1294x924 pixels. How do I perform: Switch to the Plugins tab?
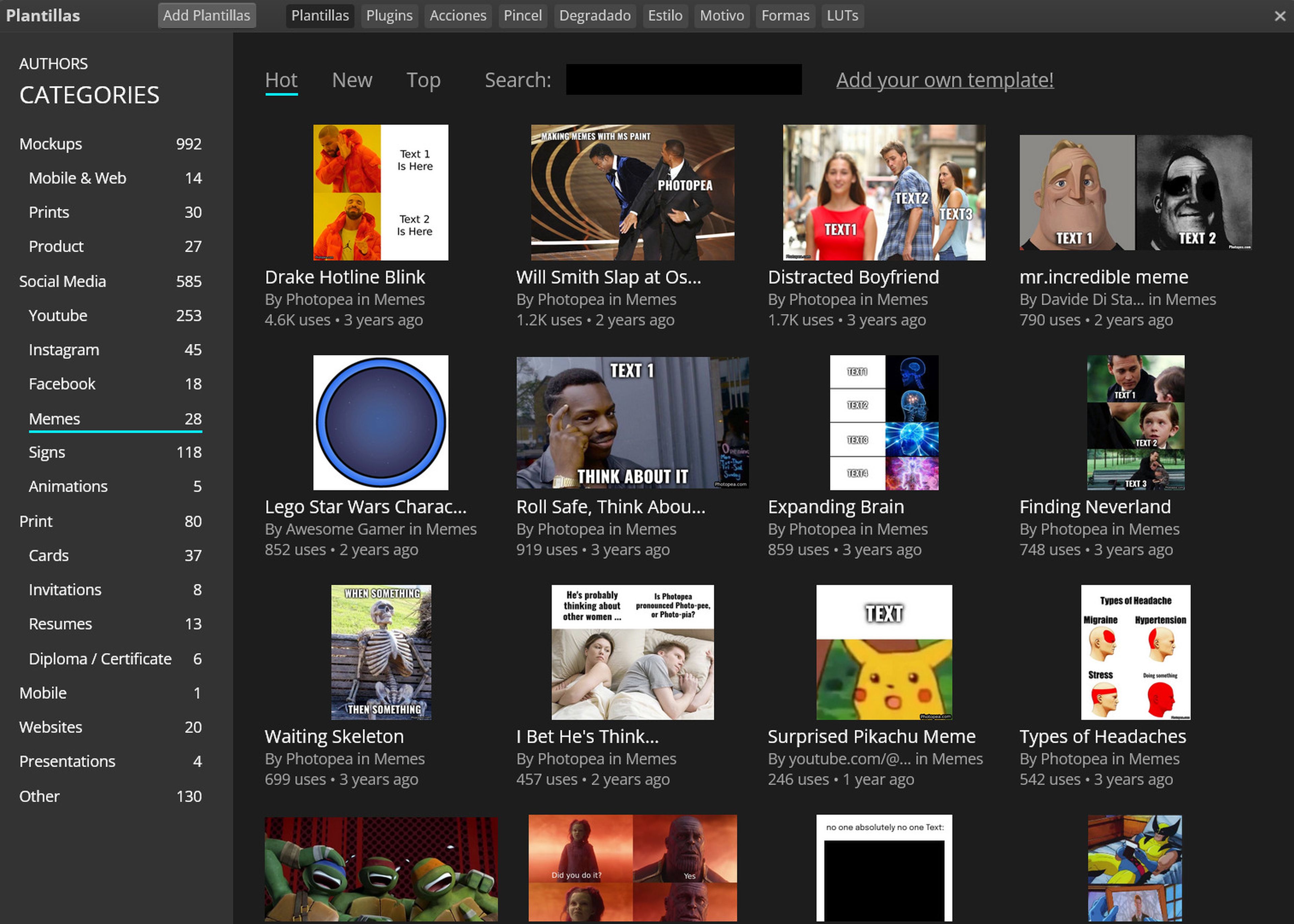pyautogui.click(x=389, y=16)
